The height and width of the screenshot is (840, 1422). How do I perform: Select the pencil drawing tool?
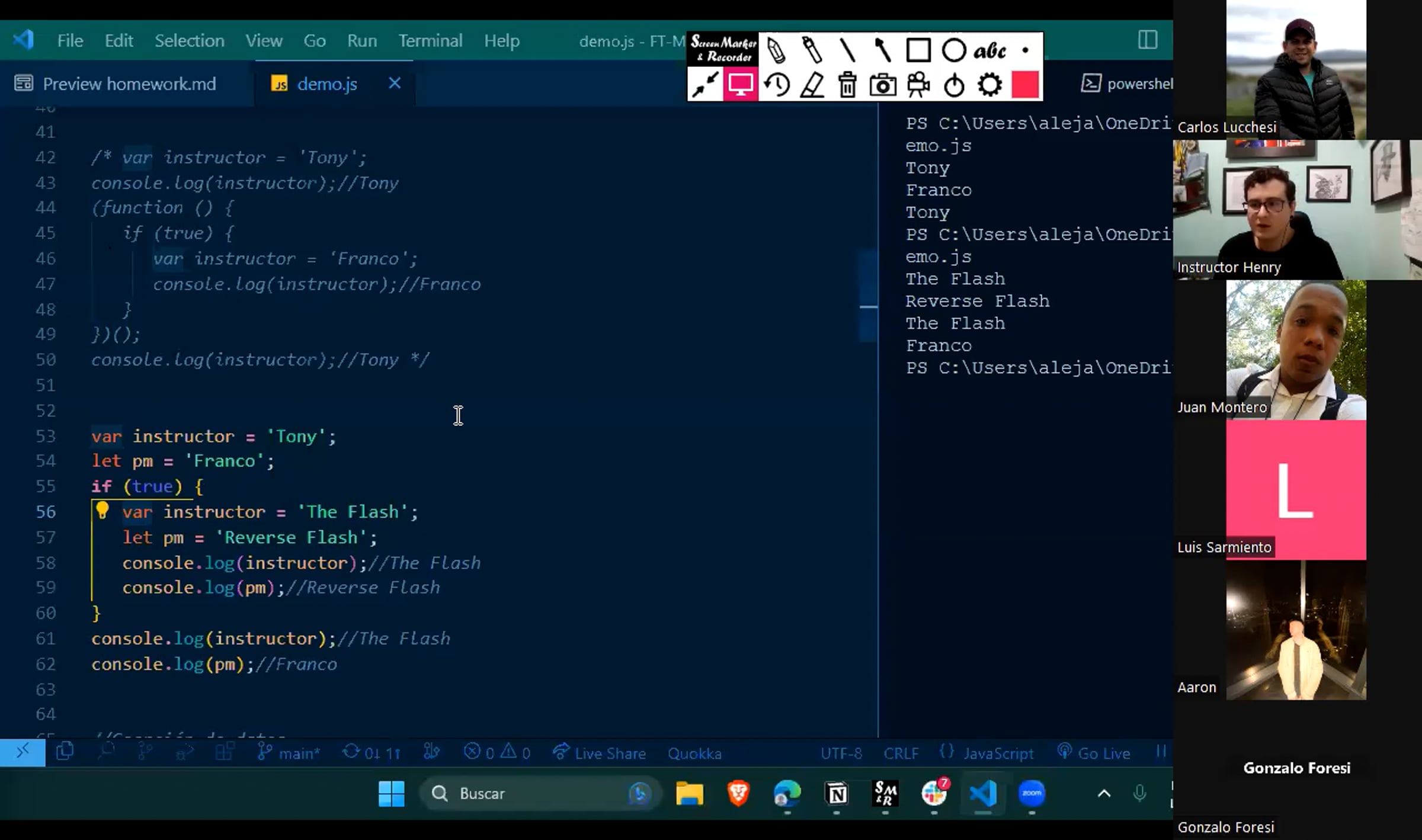click(x=776, y=50)
